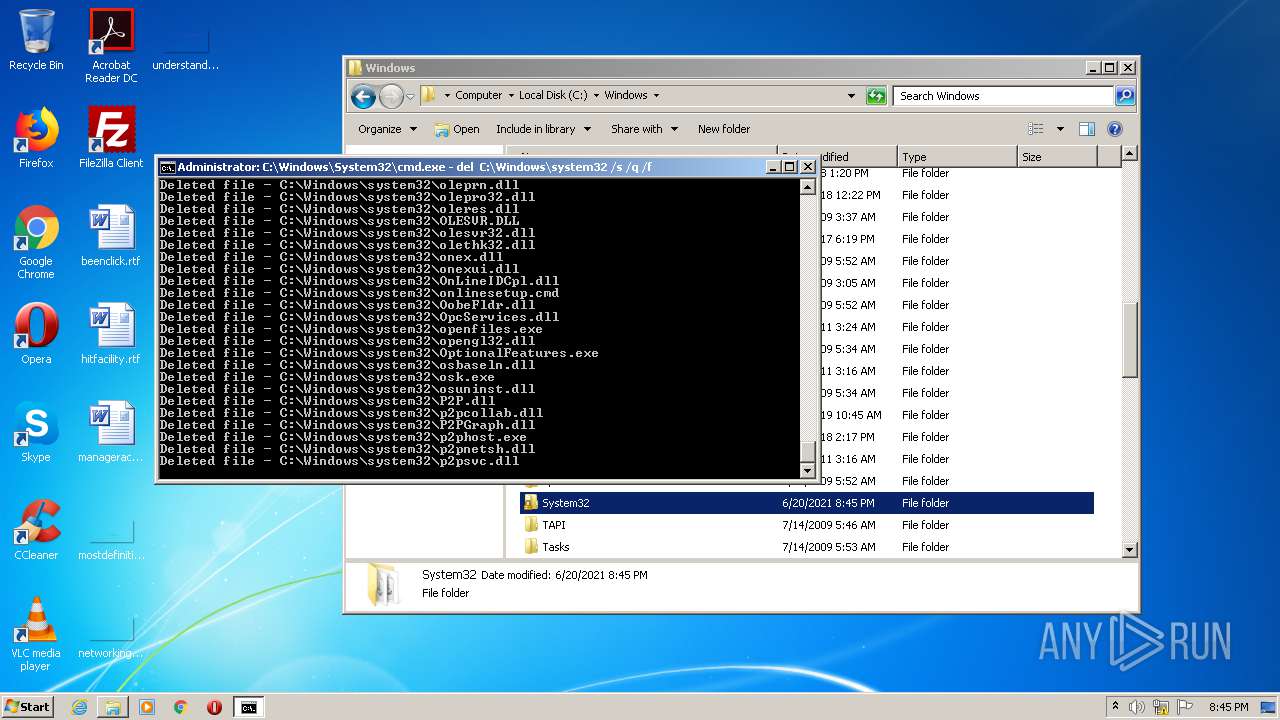Open Opera from the taskbar
Viewport: 1280px width, 720px height.
click(214, 707)
